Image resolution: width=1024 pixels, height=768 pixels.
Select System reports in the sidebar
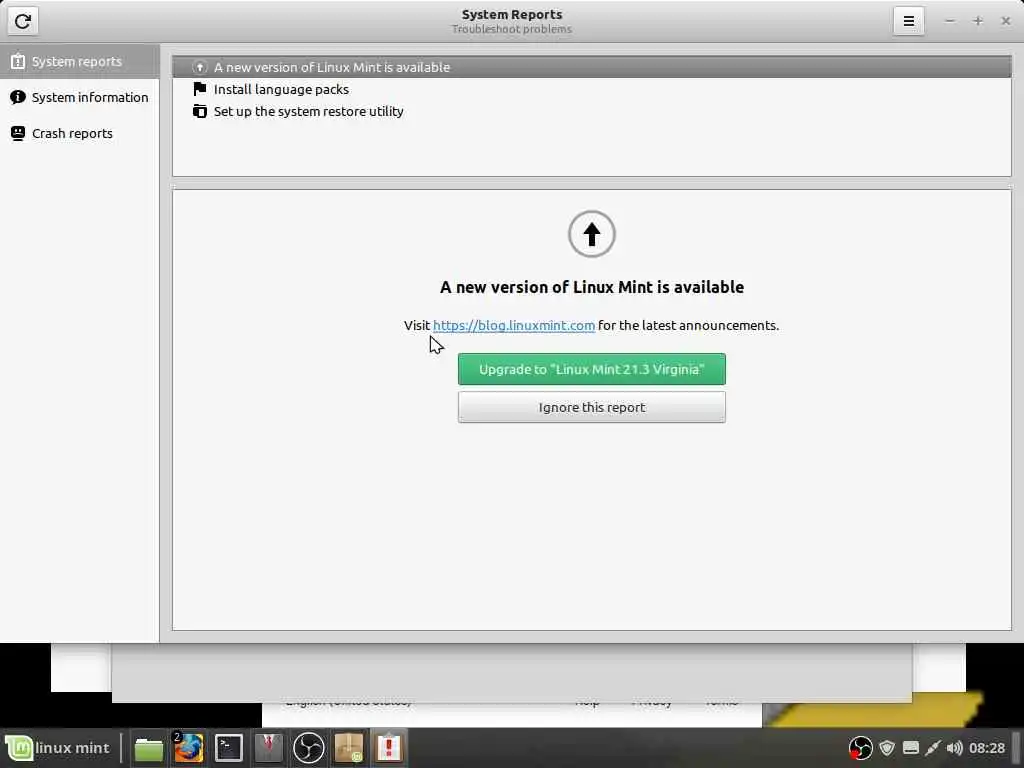tap(80, 61)
